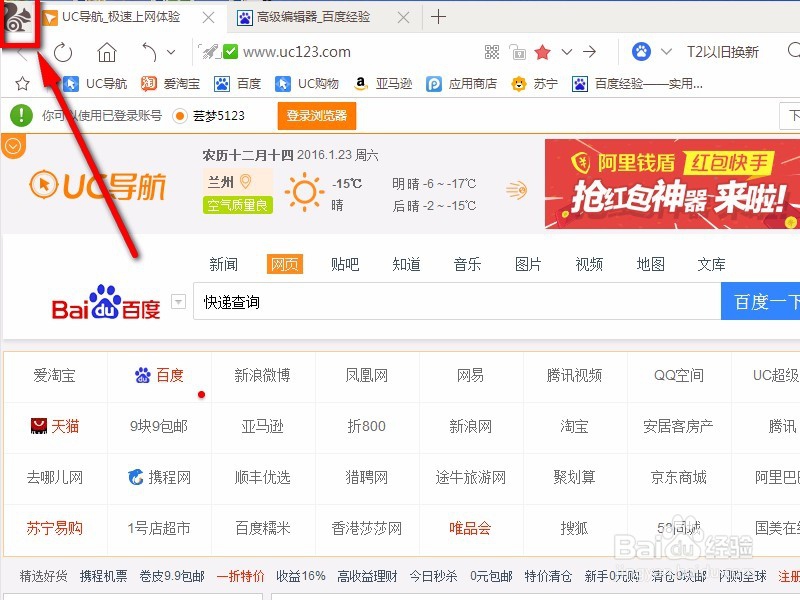The height and width of the screenshot is (600, 800).
Task: Click the 登录浏览器 button
Action: pyautogui.click(x=316, y=116)
